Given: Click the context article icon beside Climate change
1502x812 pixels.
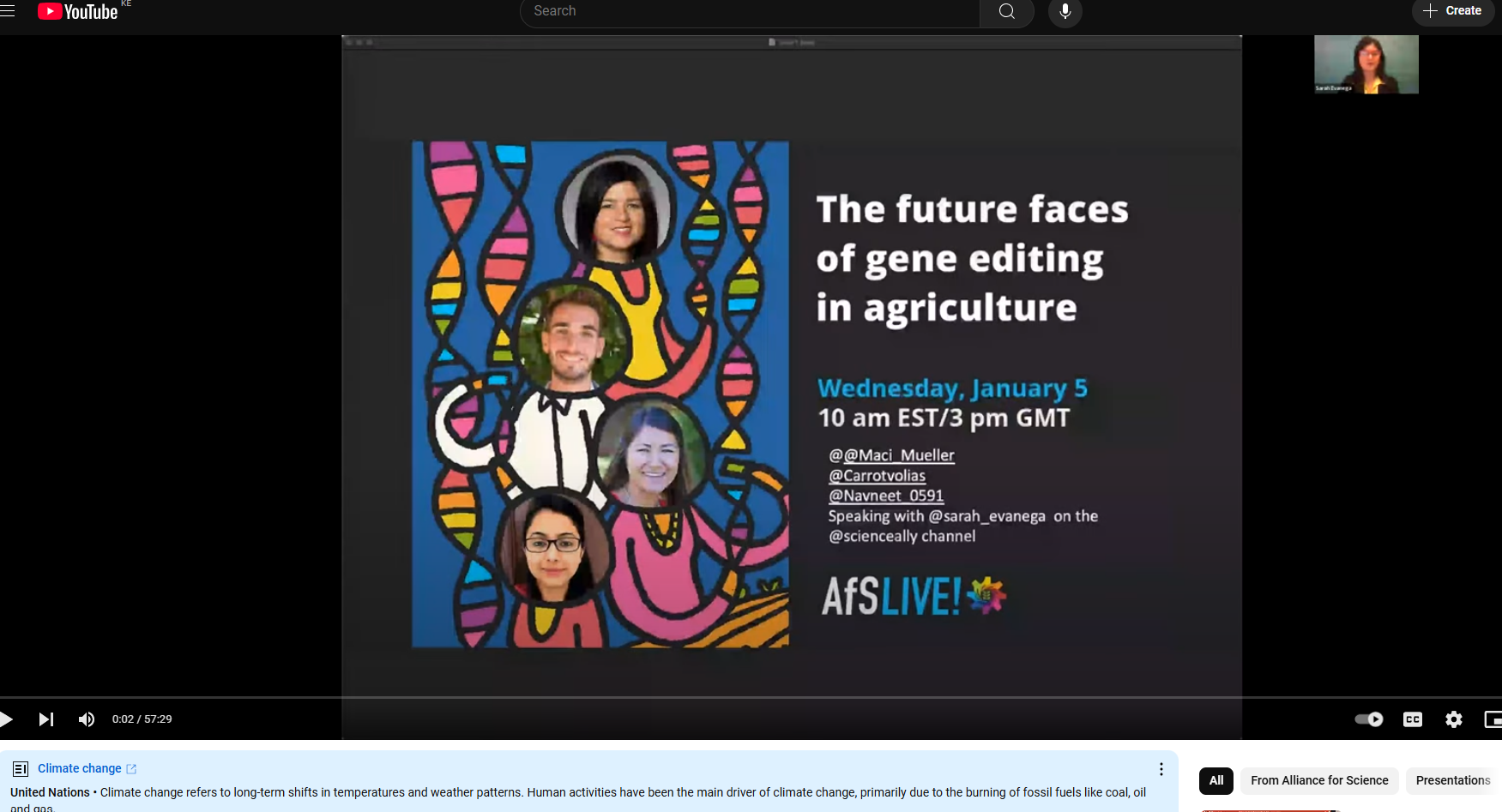Looking at the screenshot, I should tap(21, 769).
